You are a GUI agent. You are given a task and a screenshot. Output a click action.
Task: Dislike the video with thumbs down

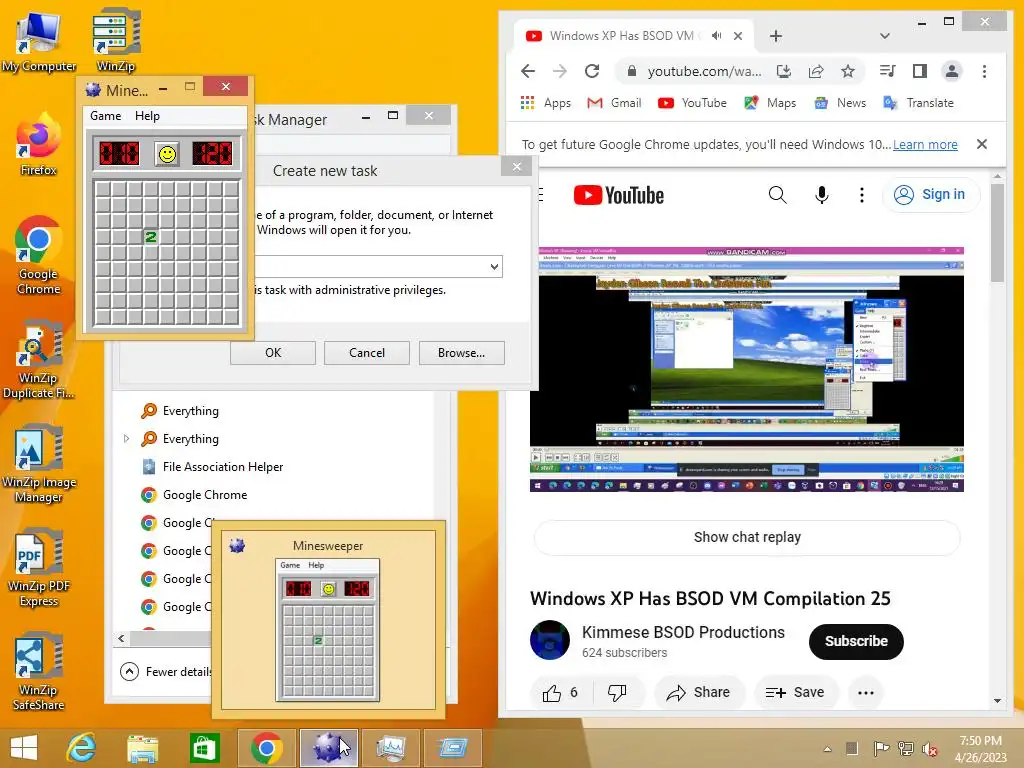click(x=617, y=692)
